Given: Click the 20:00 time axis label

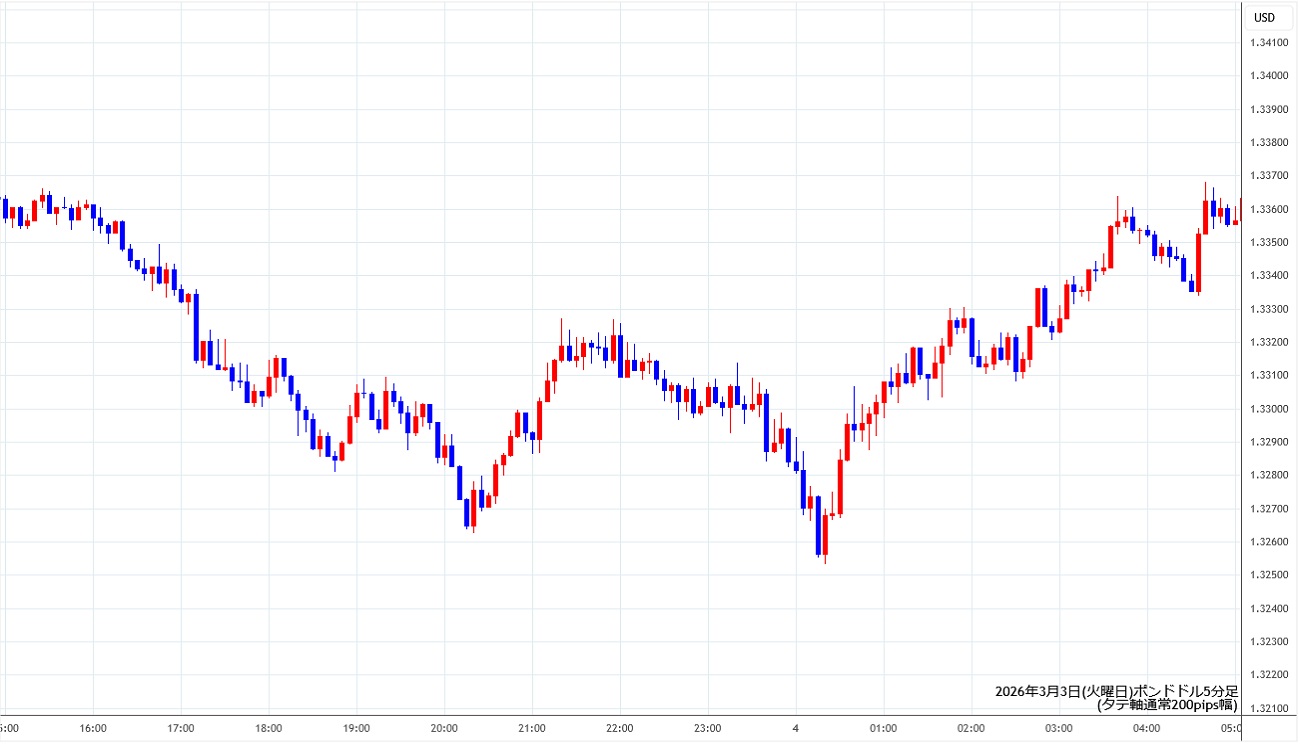Looking at the screenshot, I should [x=445, y=728].
